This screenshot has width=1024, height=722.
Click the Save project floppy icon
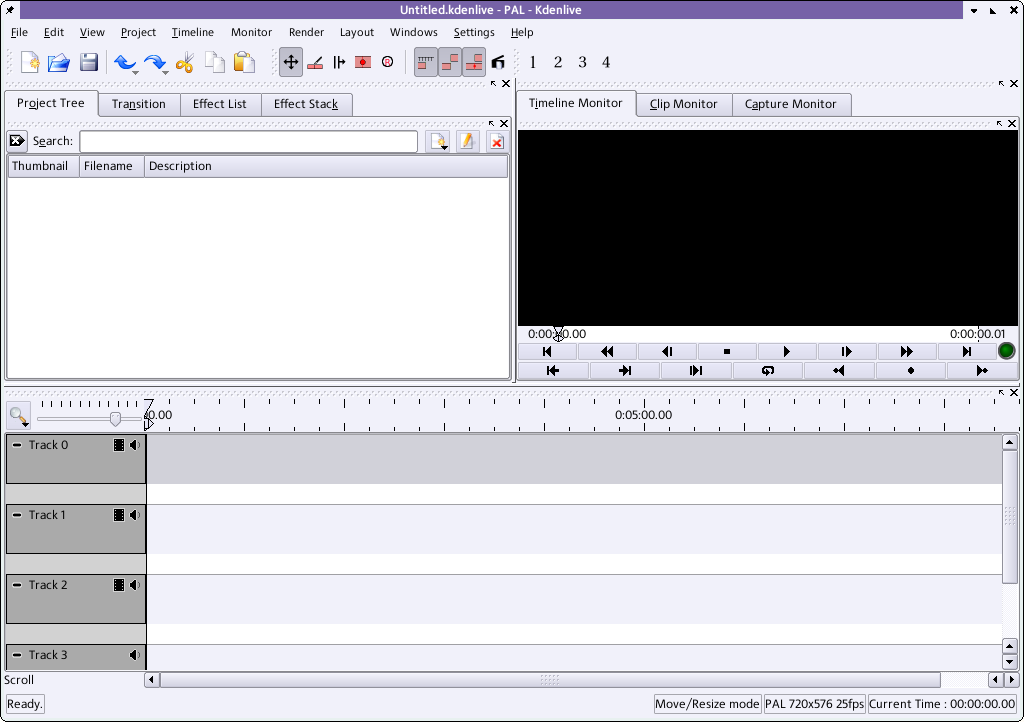coord(89,62)
